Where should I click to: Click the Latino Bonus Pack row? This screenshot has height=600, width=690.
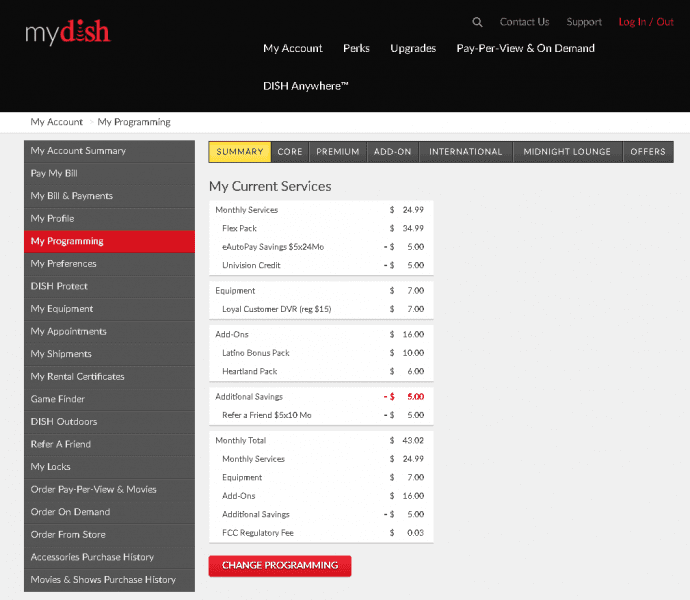click(x=321, y=353)
